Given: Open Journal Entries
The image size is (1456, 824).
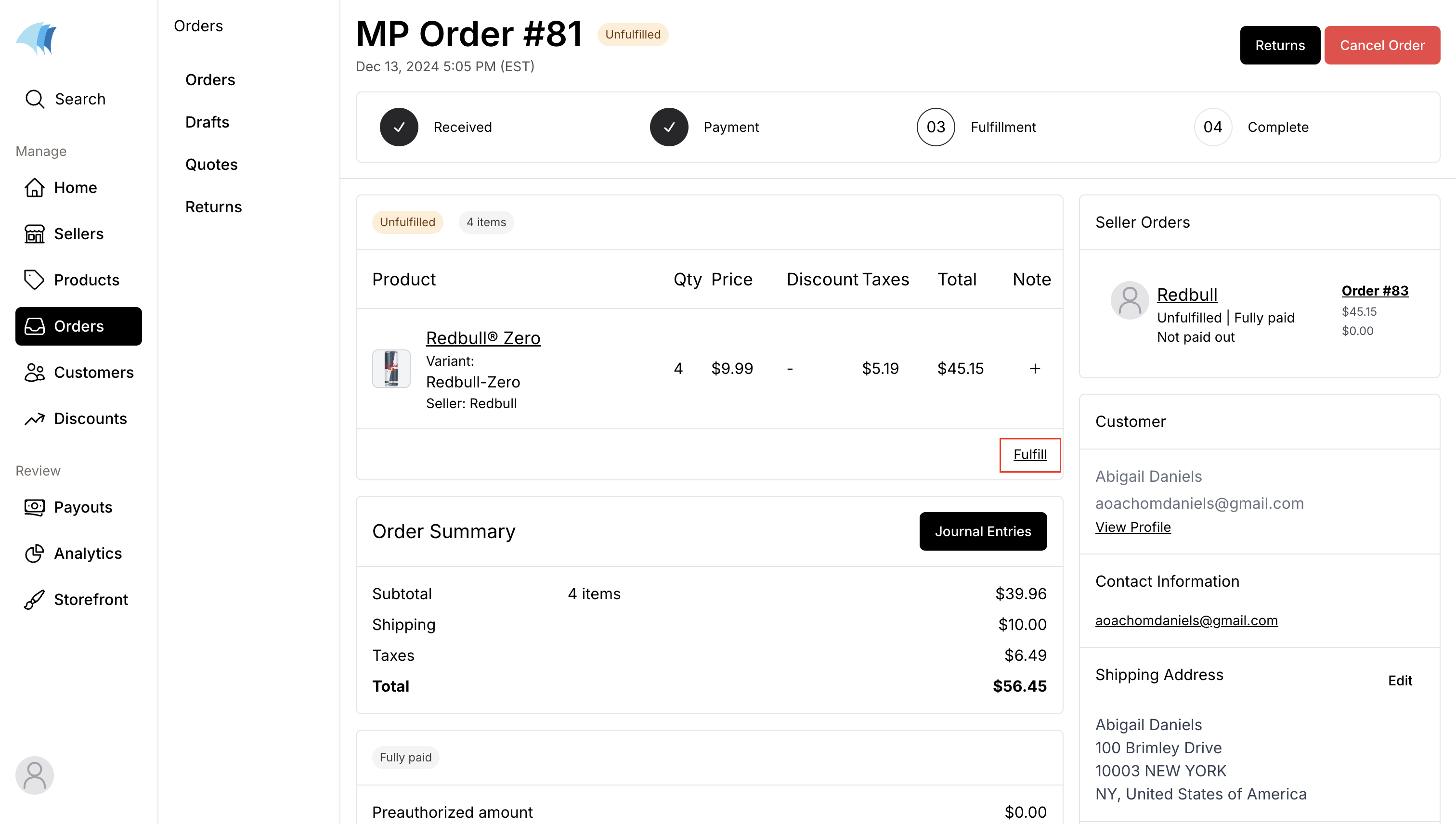Looking at the screenshot, I should pos(983,531).
